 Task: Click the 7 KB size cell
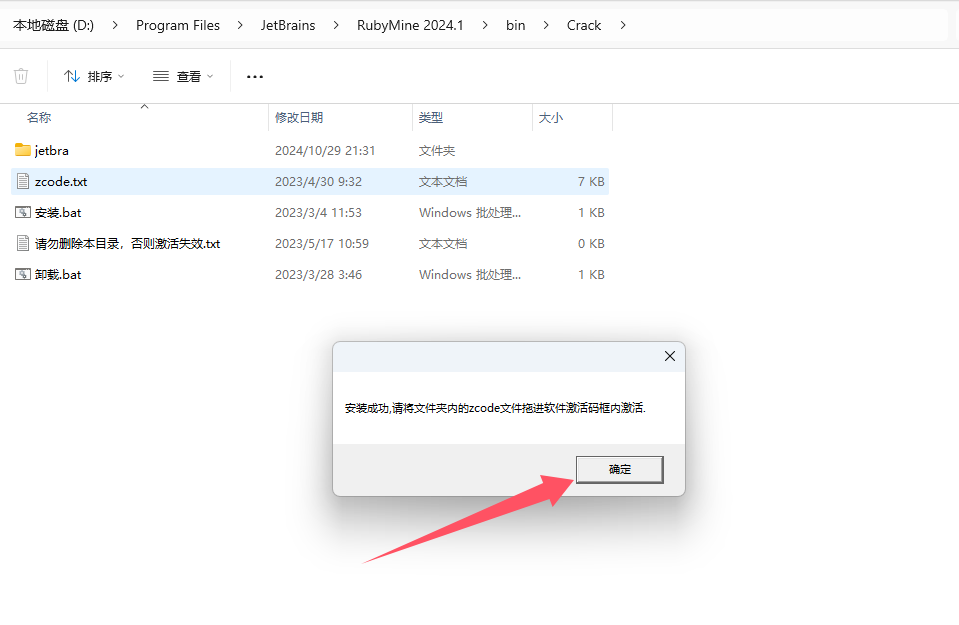pos(591,182)
